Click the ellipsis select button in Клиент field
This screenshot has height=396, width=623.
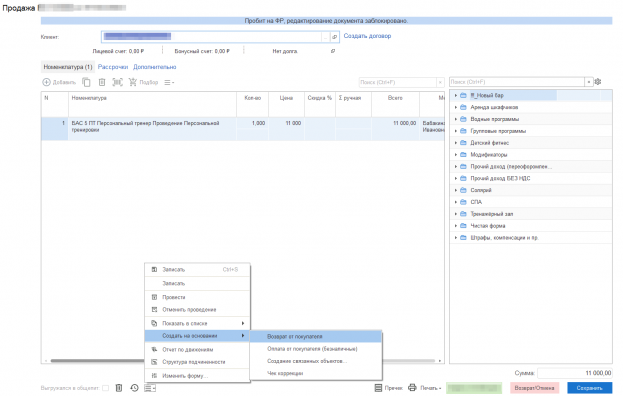(x=325, y=37)
